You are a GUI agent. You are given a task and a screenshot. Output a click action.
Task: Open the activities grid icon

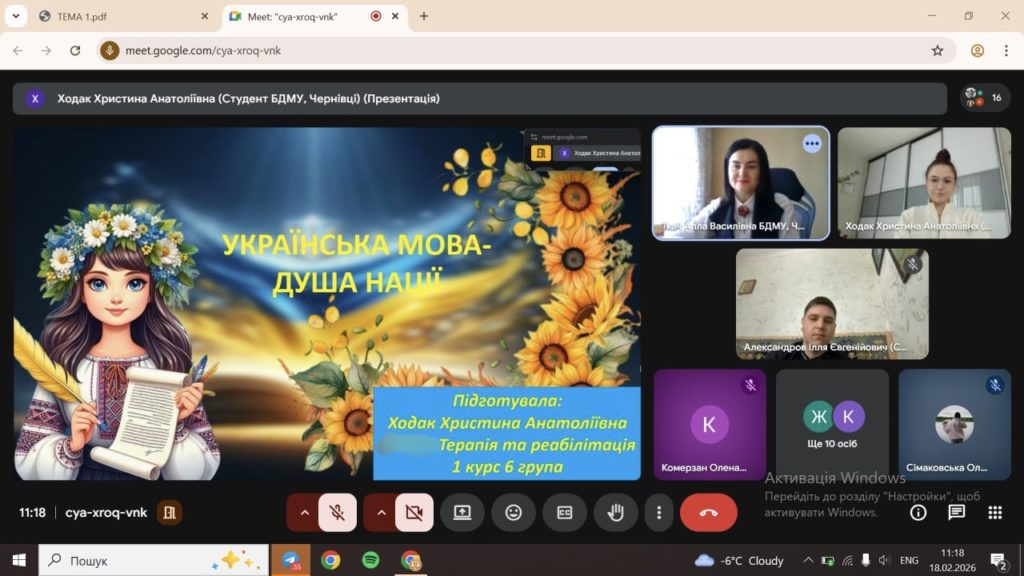pyautogui.click(x=995, y=512)
